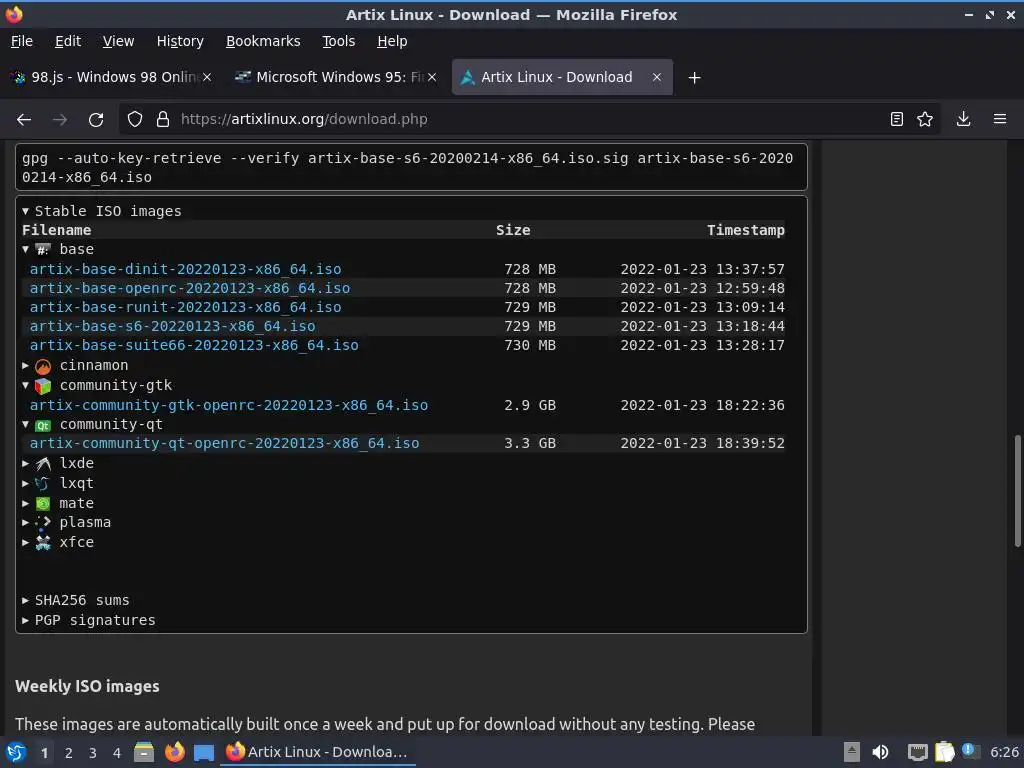Download artix-community-qt-openrc ISO
1024x768 pixels.
(224, 443)
